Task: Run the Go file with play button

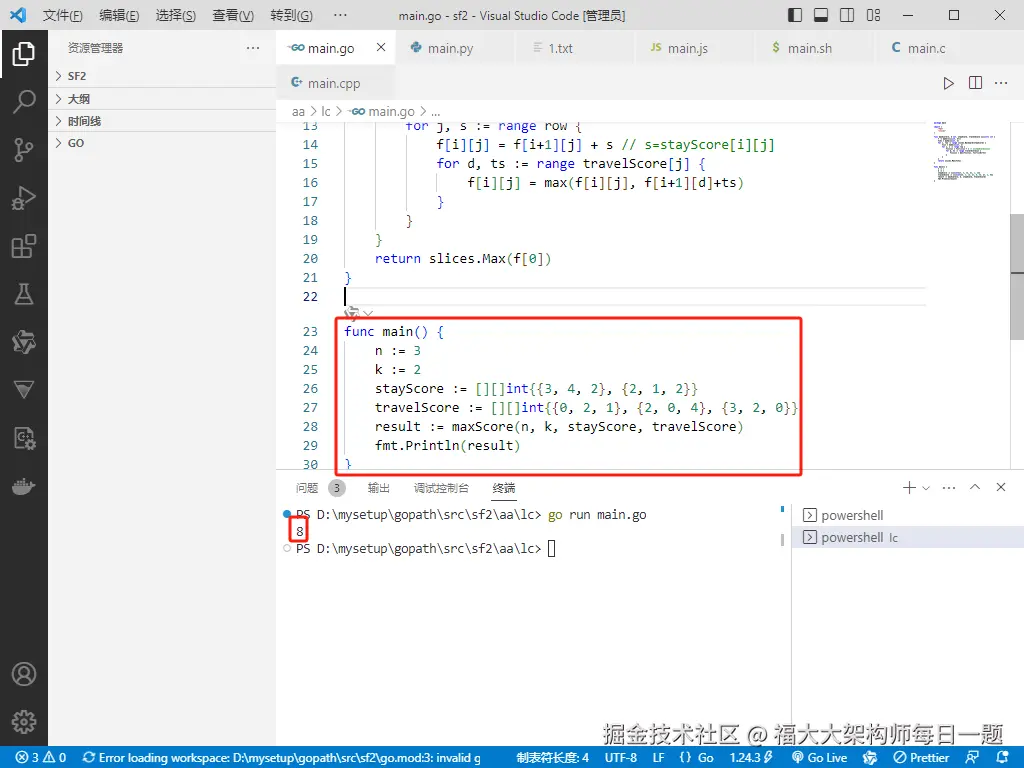Action: click(948, 83)
